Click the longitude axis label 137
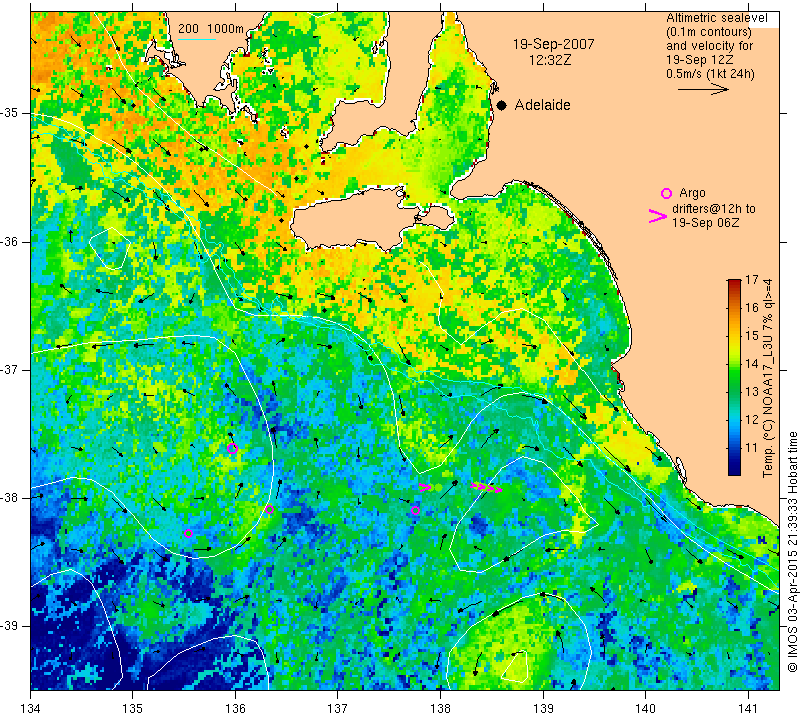Viewport: 800px width, 720px height. point(337,709)
